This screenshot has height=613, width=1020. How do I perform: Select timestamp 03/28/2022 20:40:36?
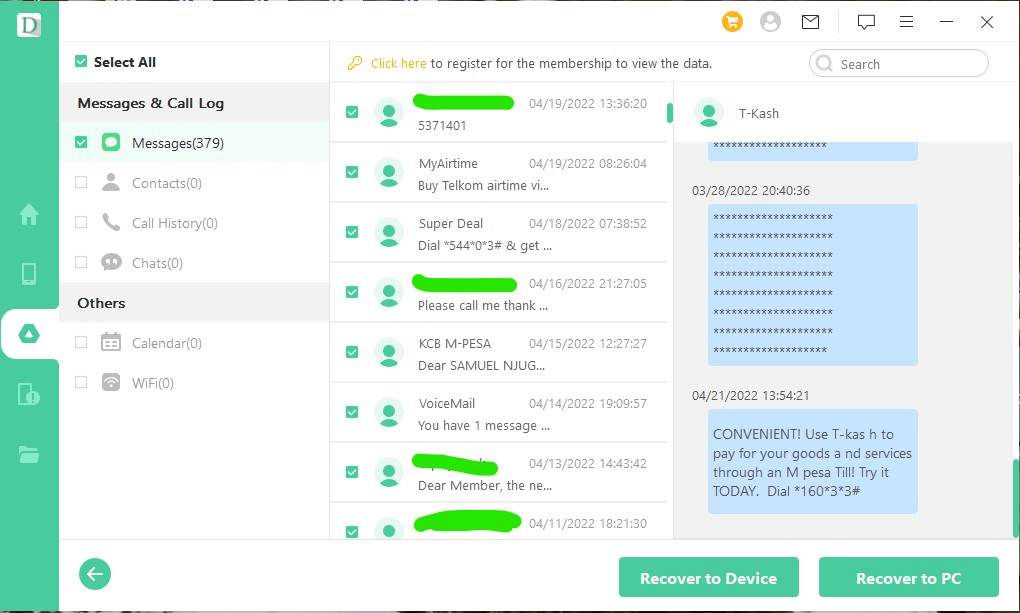click(751, 191)
